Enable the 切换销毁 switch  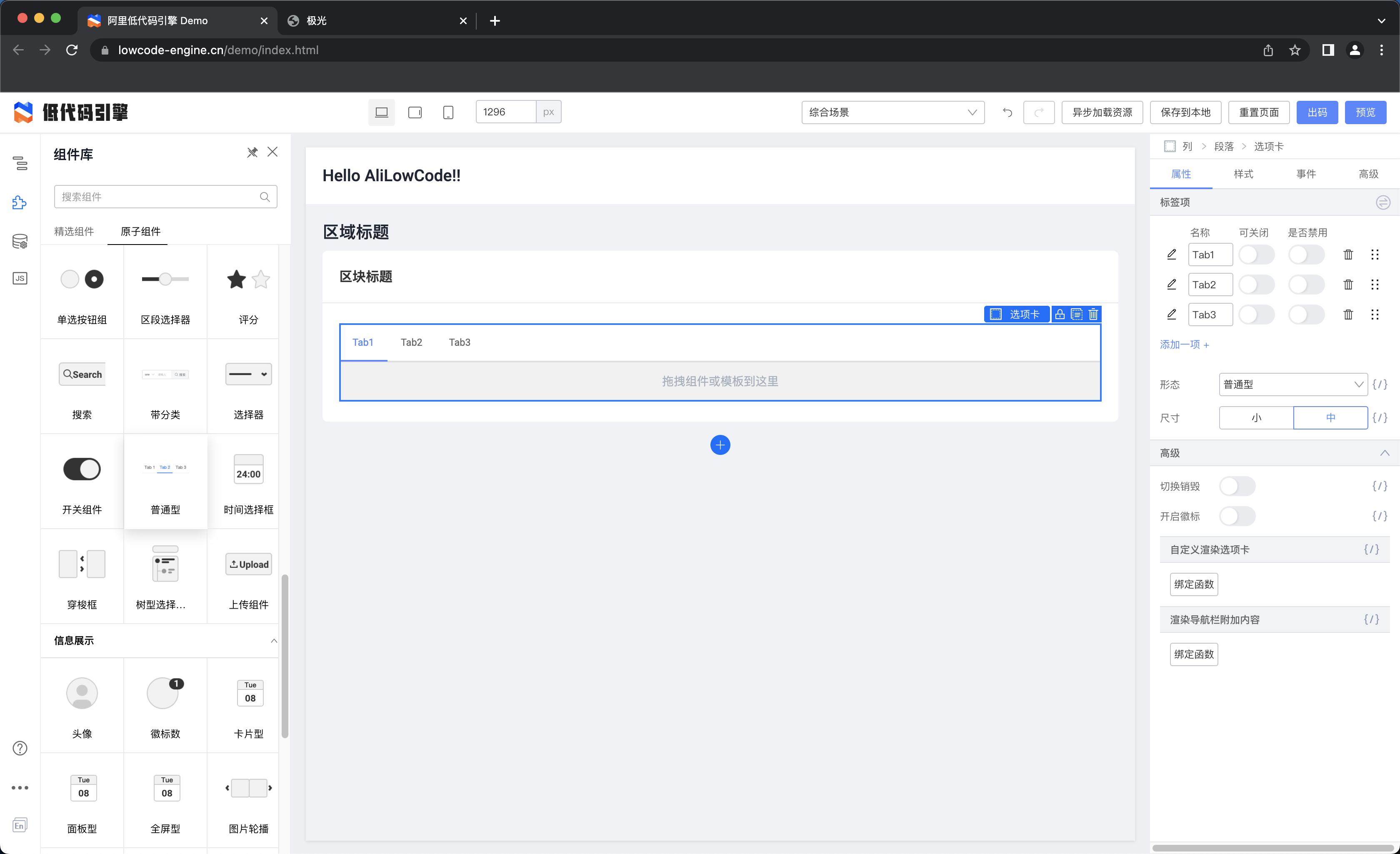[x=1237, y=487]
